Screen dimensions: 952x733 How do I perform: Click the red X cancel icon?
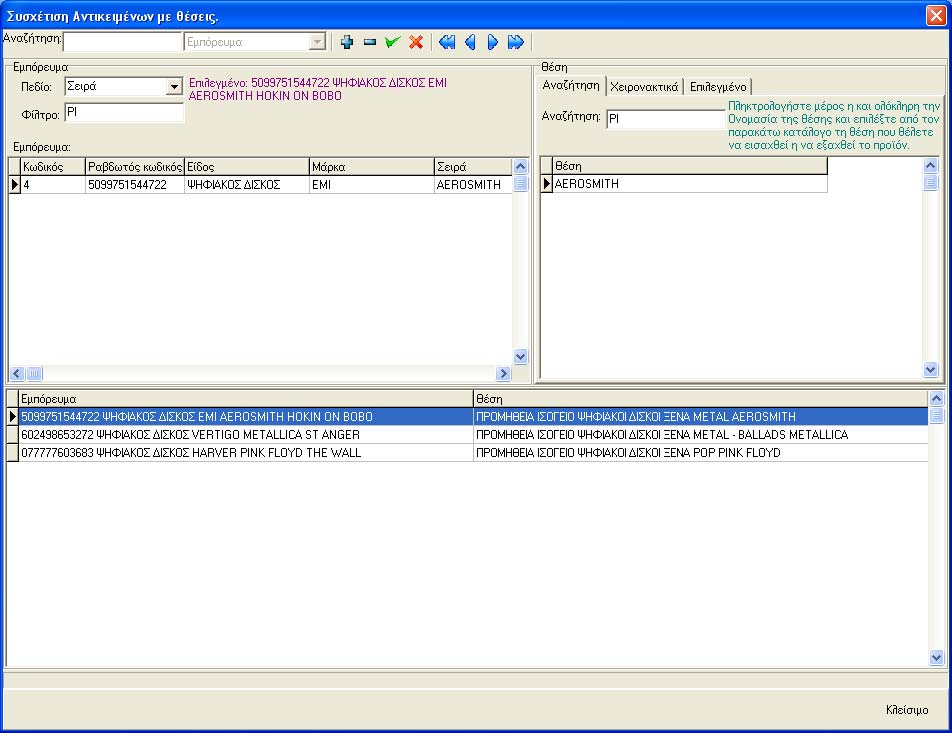coord(416,42)
